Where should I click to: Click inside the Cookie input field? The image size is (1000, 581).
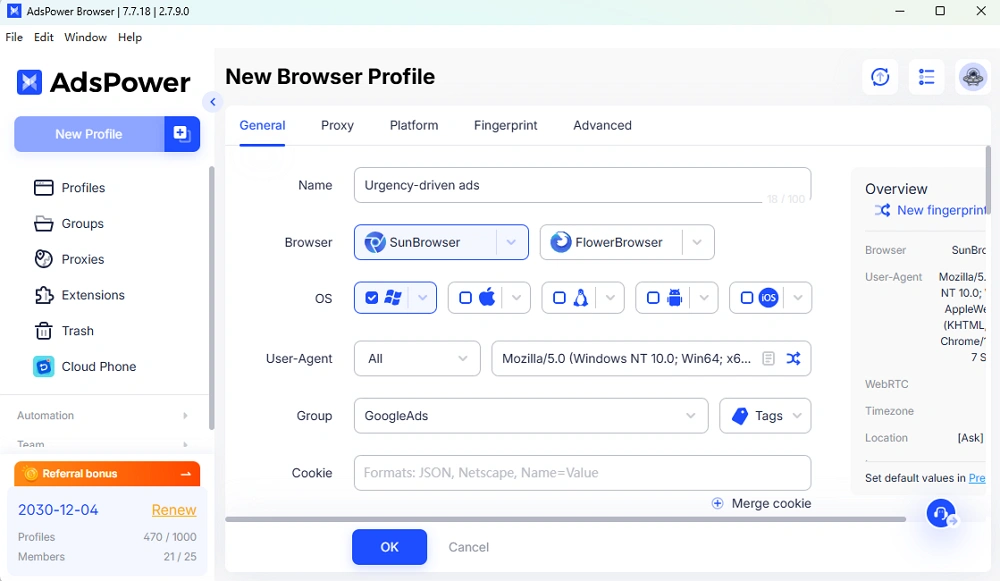pyautogui.click(x=582, y=473)
